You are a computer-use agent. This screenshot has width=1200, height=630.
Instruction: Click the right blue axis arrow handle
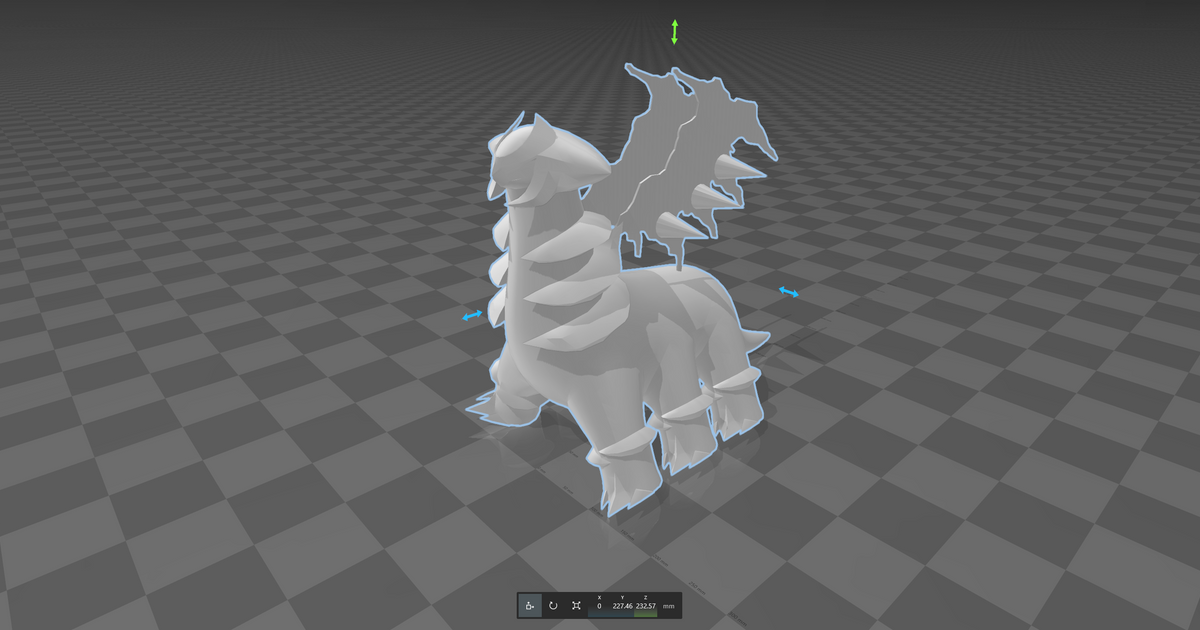[x=786, y=290]
